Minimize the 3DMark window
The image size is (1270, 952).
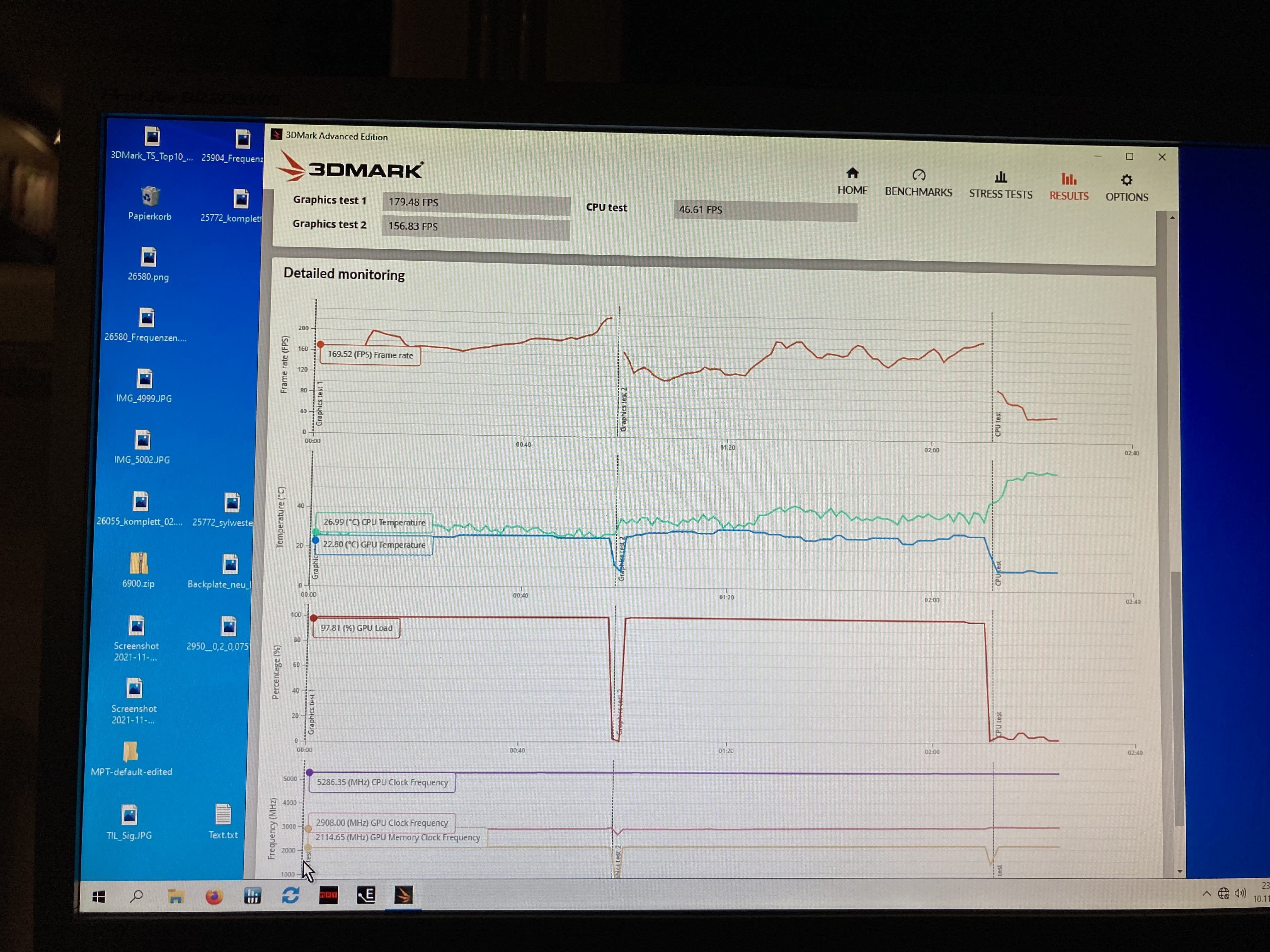(x=1098, y=156)
